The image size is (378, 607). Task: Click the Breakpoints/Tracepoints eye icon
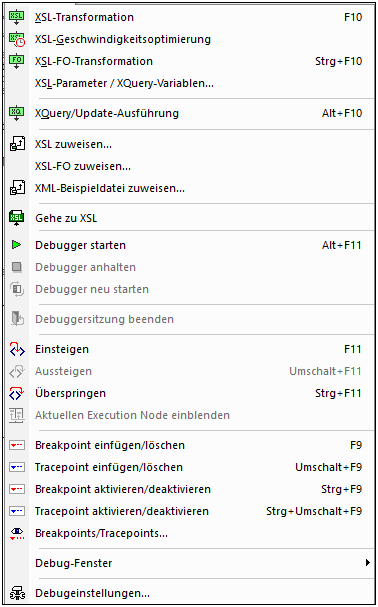tap(17, 533)
